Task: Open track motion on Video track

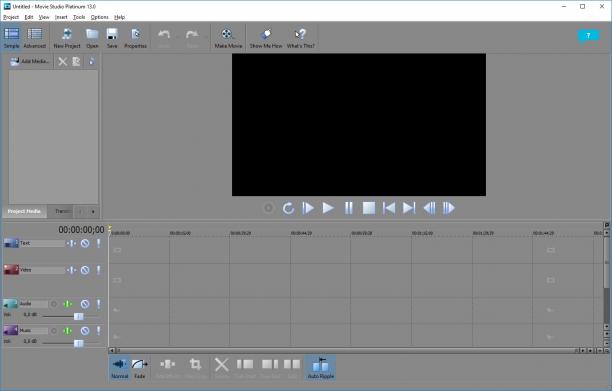Action: (x=71, y=270)
